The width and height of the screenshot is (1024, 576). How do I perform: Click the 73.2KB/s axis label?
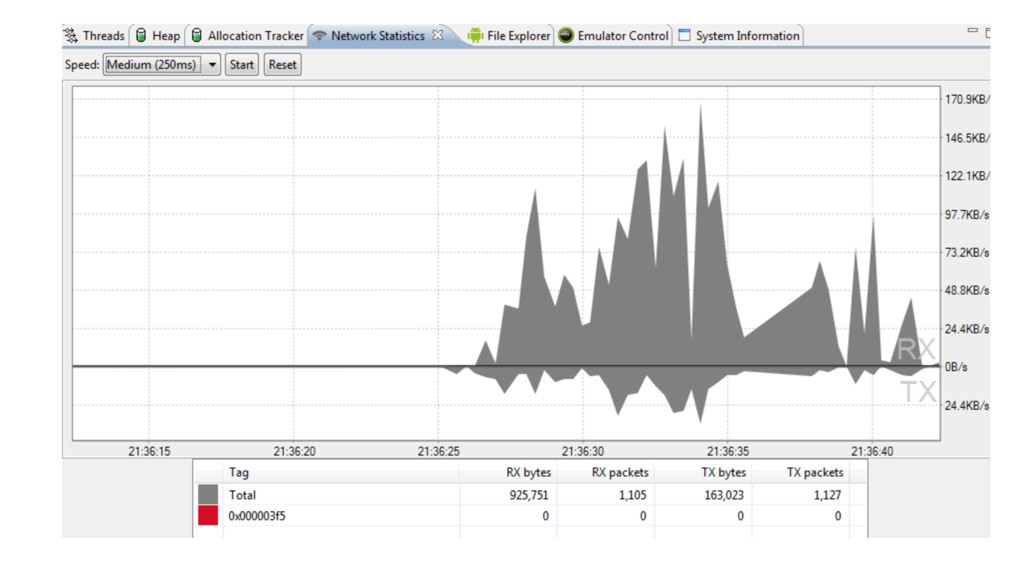[967, 252]
